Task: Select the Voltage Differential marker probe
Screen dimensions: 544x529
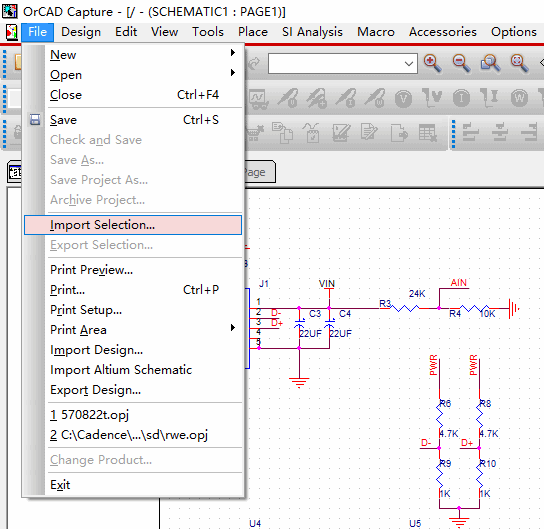Action: pos(317,98)
